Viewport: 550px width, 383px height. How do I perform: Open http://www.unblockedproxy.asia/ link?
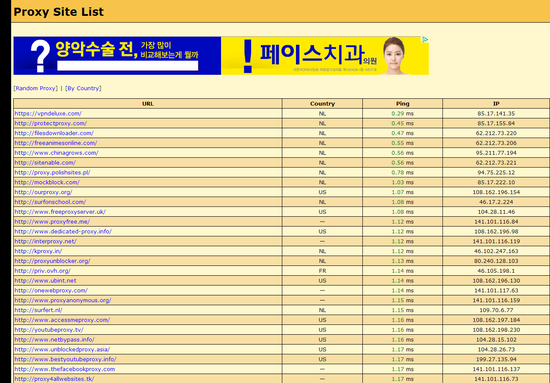pyautogui.click(x=62, y=349)
